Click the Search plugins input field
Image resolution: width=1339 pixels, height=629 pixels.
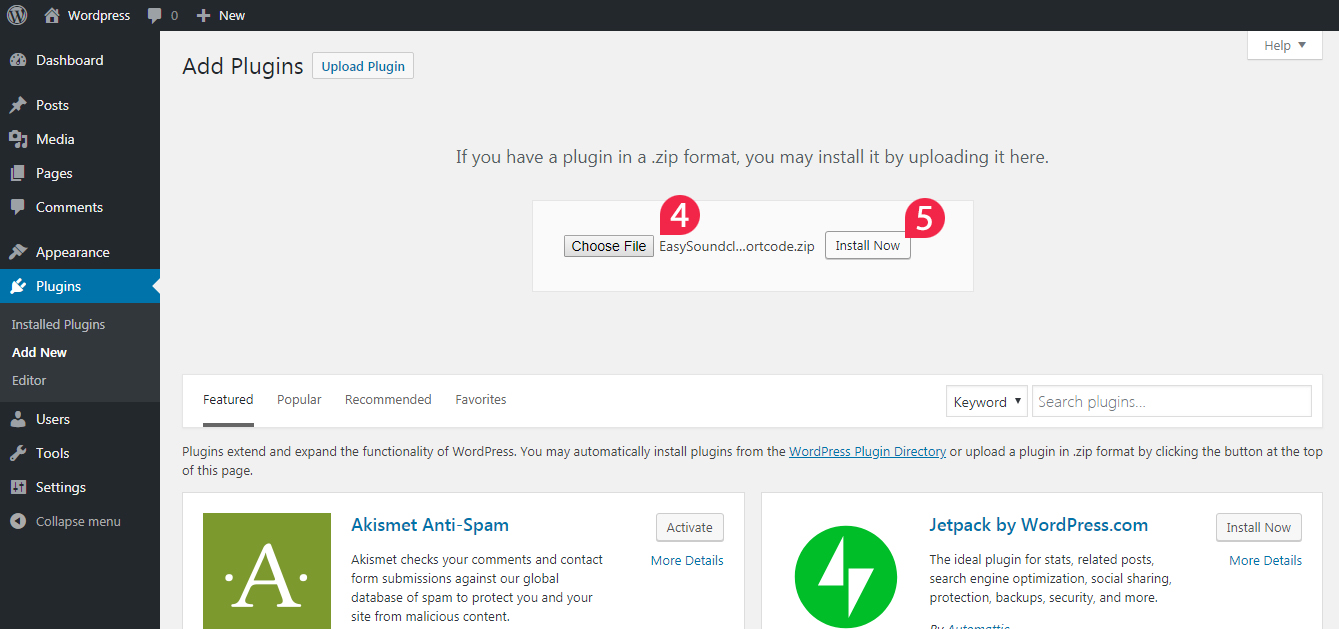click(1172, 401)
